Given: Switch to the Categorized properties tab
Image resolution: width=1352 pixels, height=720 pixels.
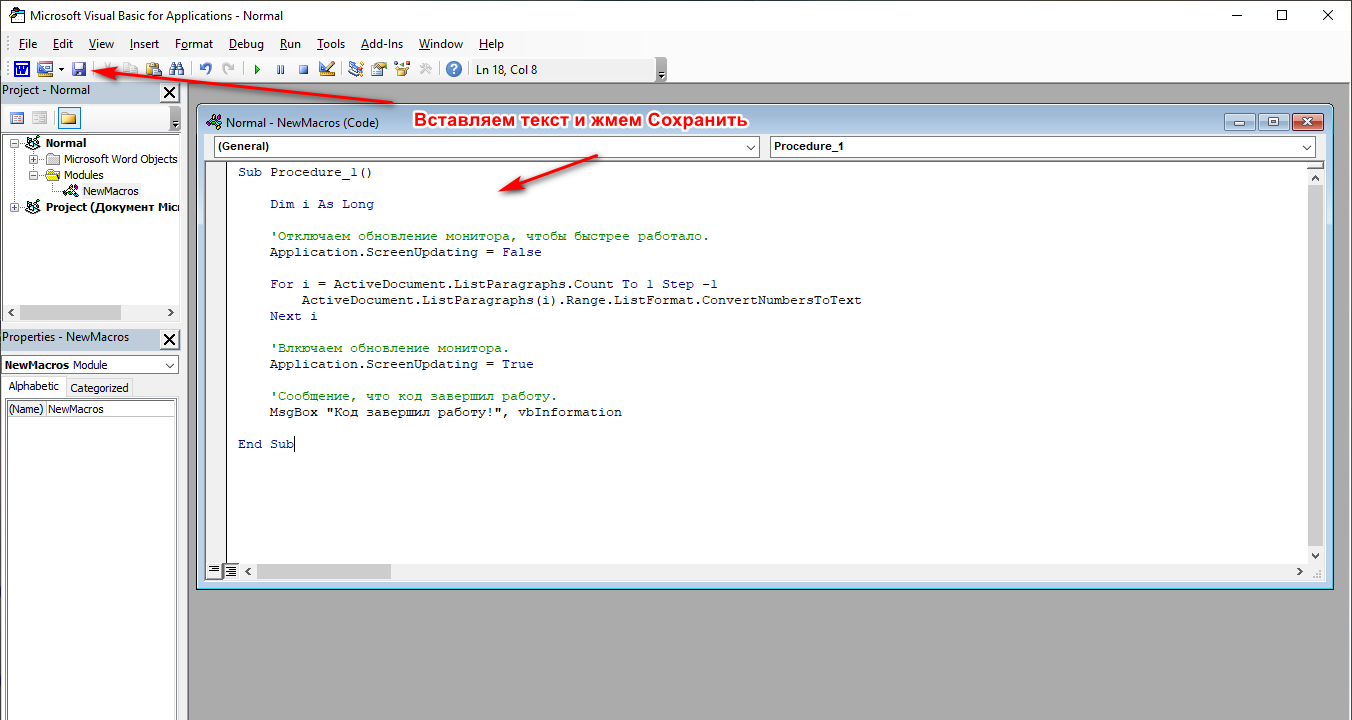Looking at the screenshot, I should click(99, 388).
